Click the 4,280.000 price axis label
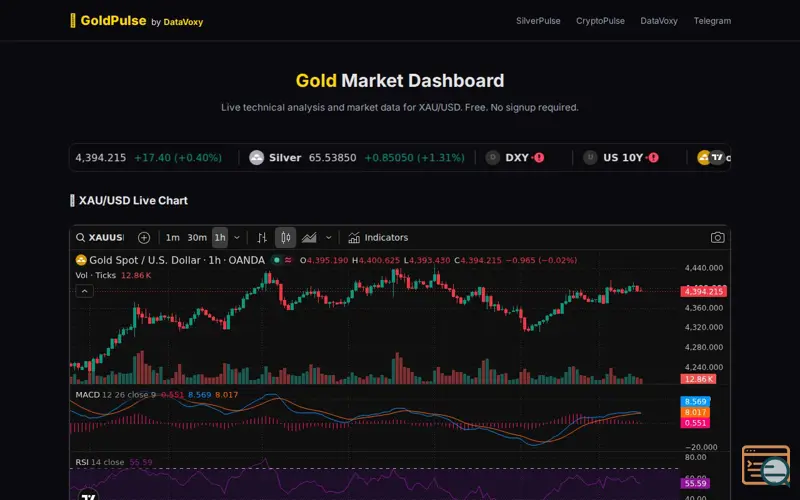 click(x=704, y=347)
